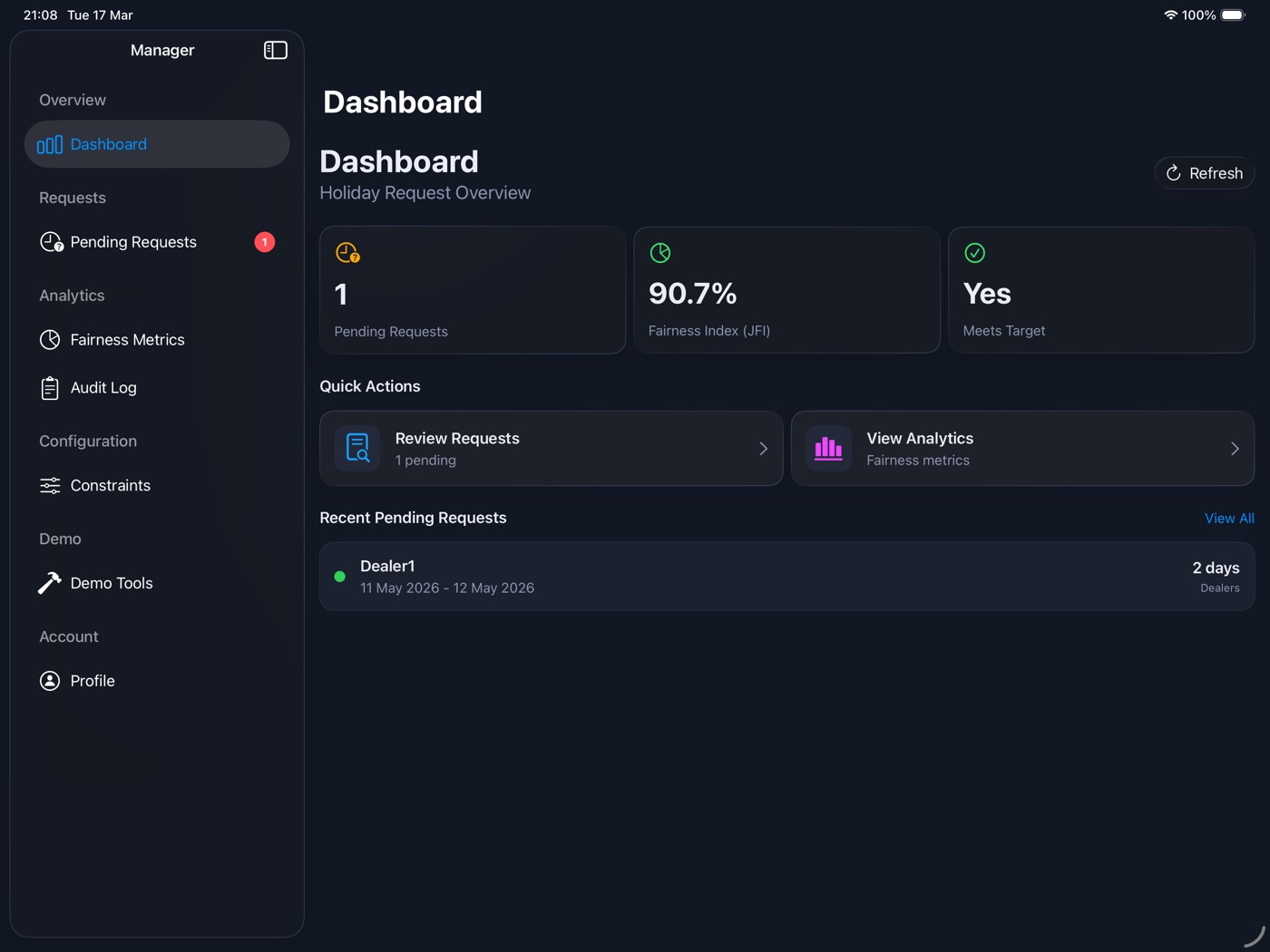Viewport: 1270px width, 952px height.
Task: Click the refresh arrow icon
Action: tap(1173, 173)
